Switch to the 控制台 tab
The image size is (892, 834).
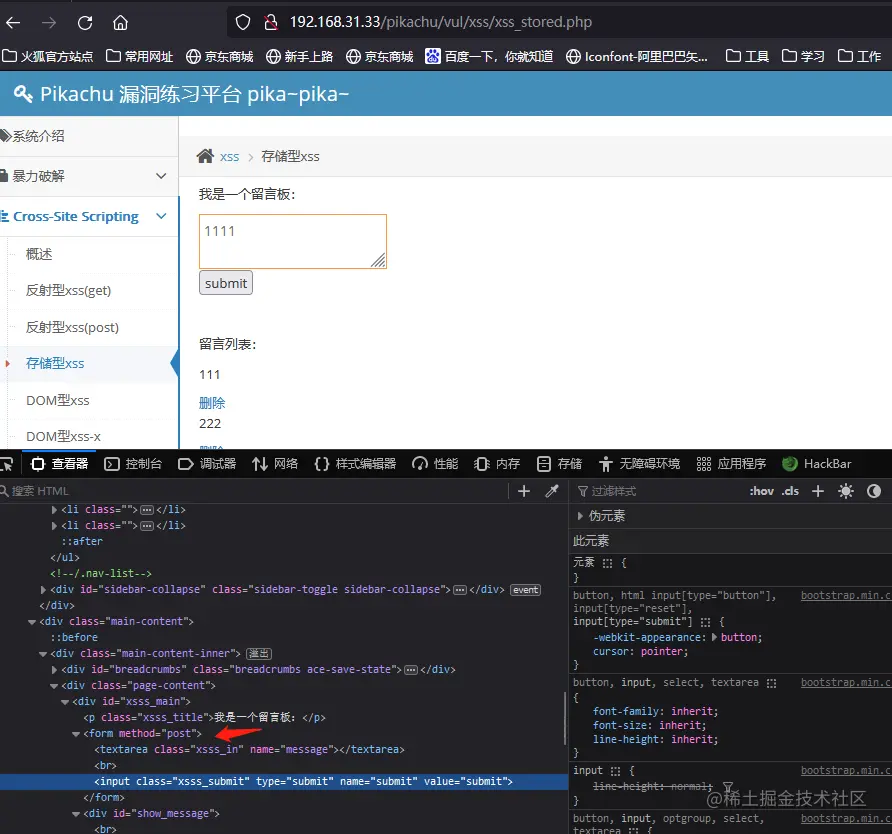(x=133, y=464)
